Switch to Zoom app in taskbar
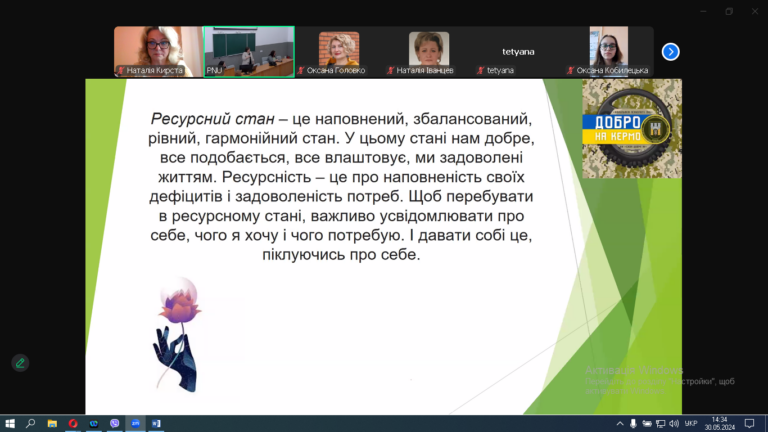Screen dimensions: 768x432 tap(136, 424)
